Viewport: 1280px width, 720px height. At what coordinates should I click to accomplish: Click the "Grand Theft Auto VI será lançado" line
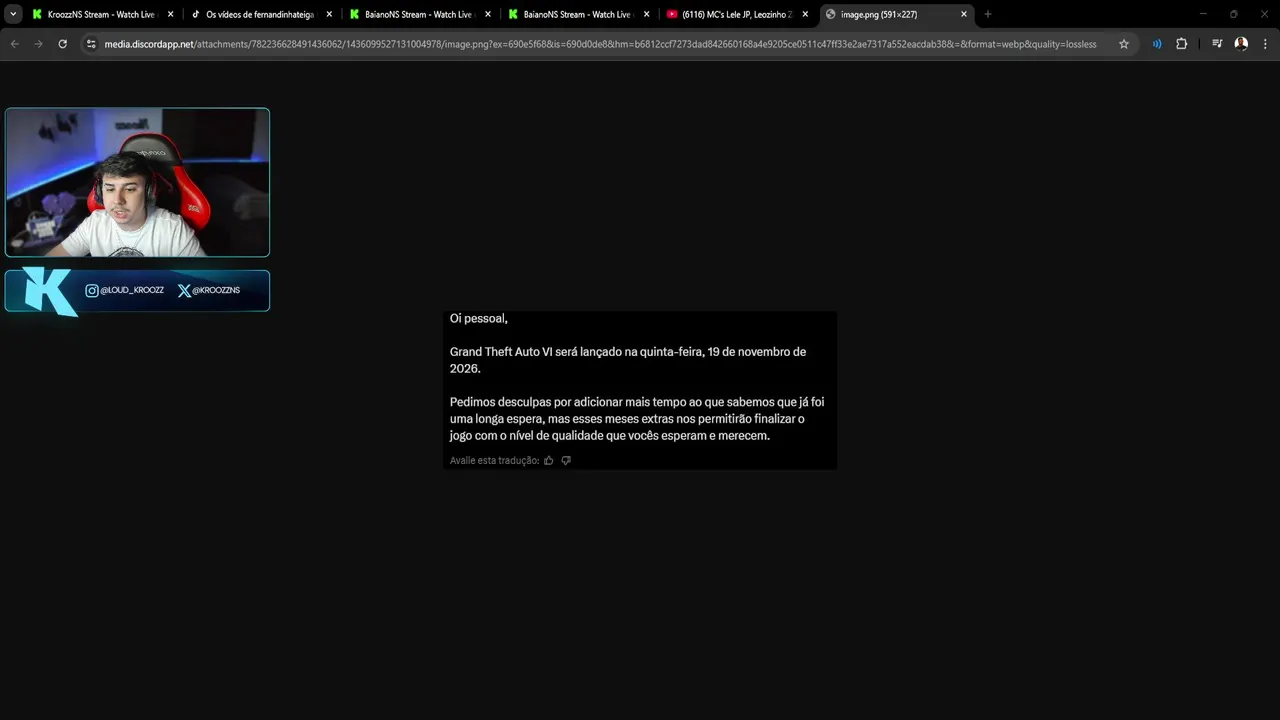(x=628, y=360)
